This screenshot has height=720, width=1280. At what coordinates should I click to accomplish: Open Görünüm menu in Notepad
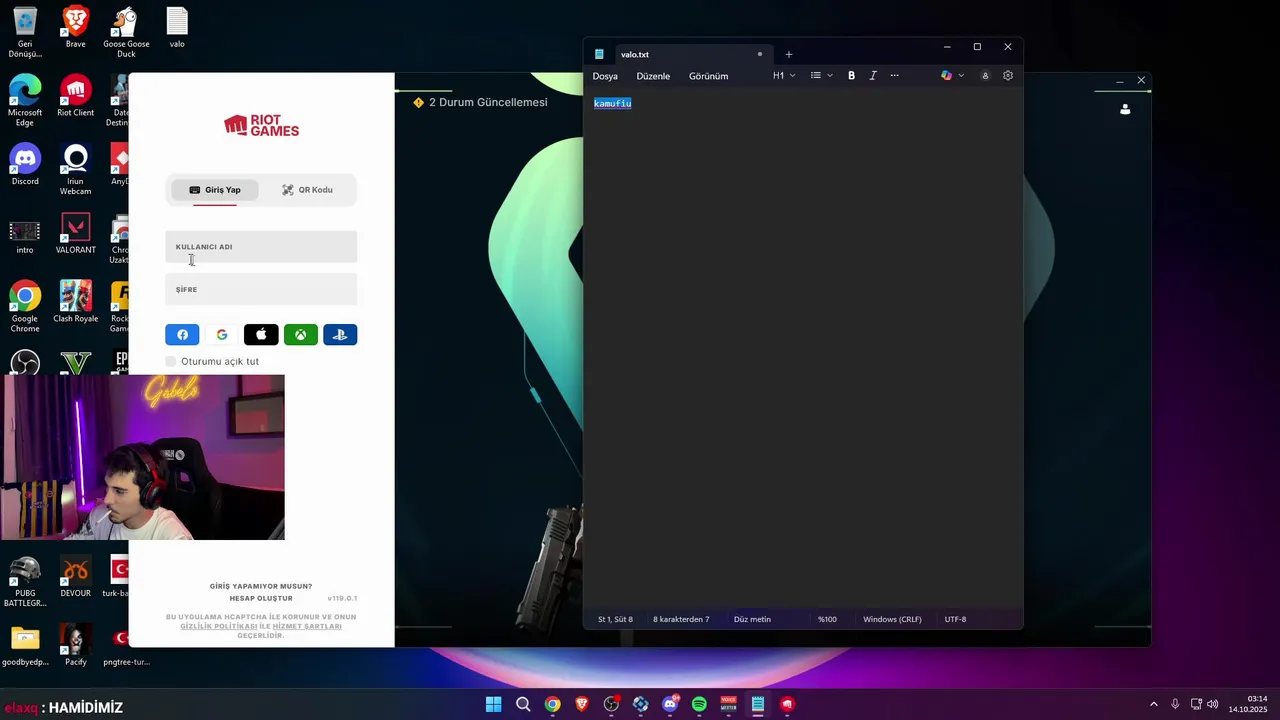pos(708,76)
